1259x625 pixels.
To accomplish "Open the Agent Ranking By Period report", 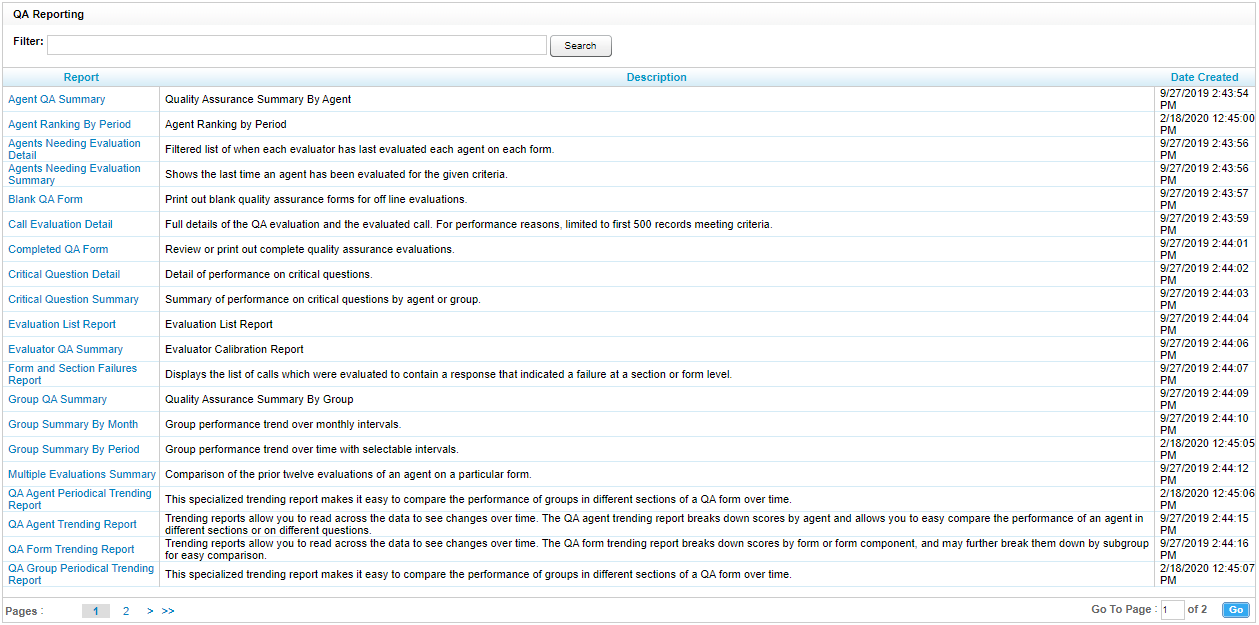I will [x=70, y=125].
